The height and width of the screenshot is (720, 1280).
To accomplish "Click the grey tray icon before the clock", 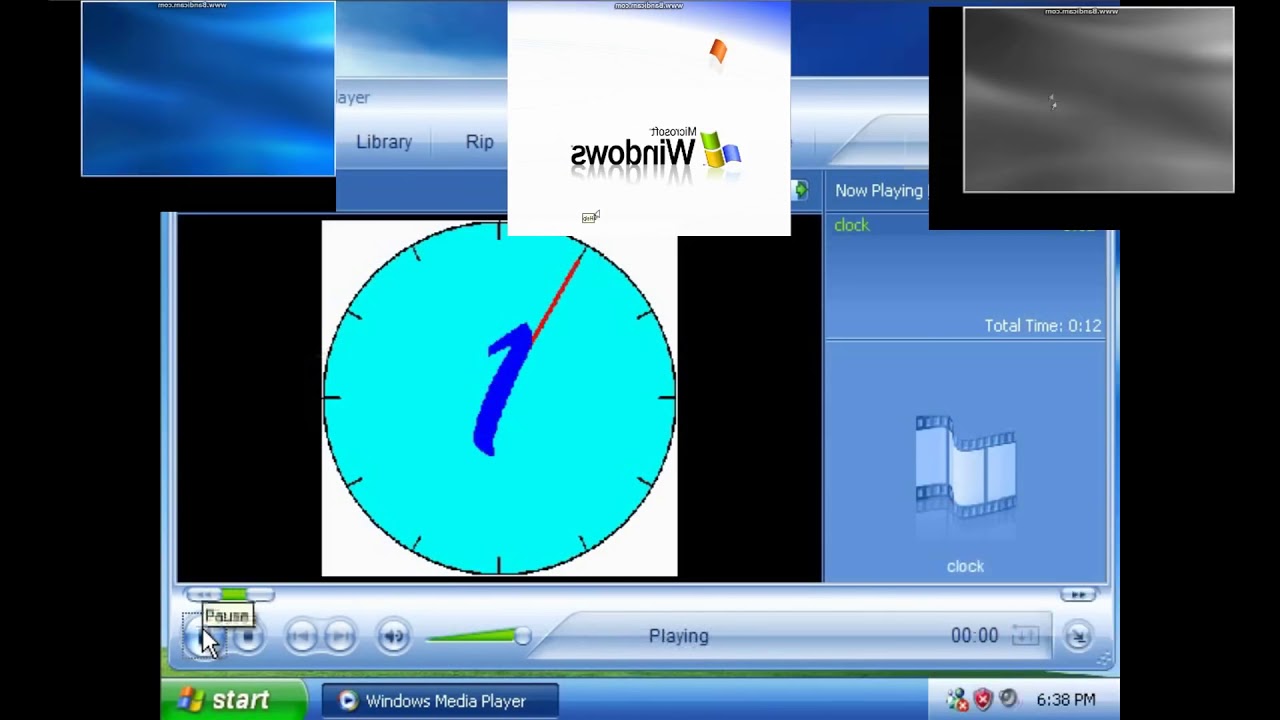I will point(1008,700).
